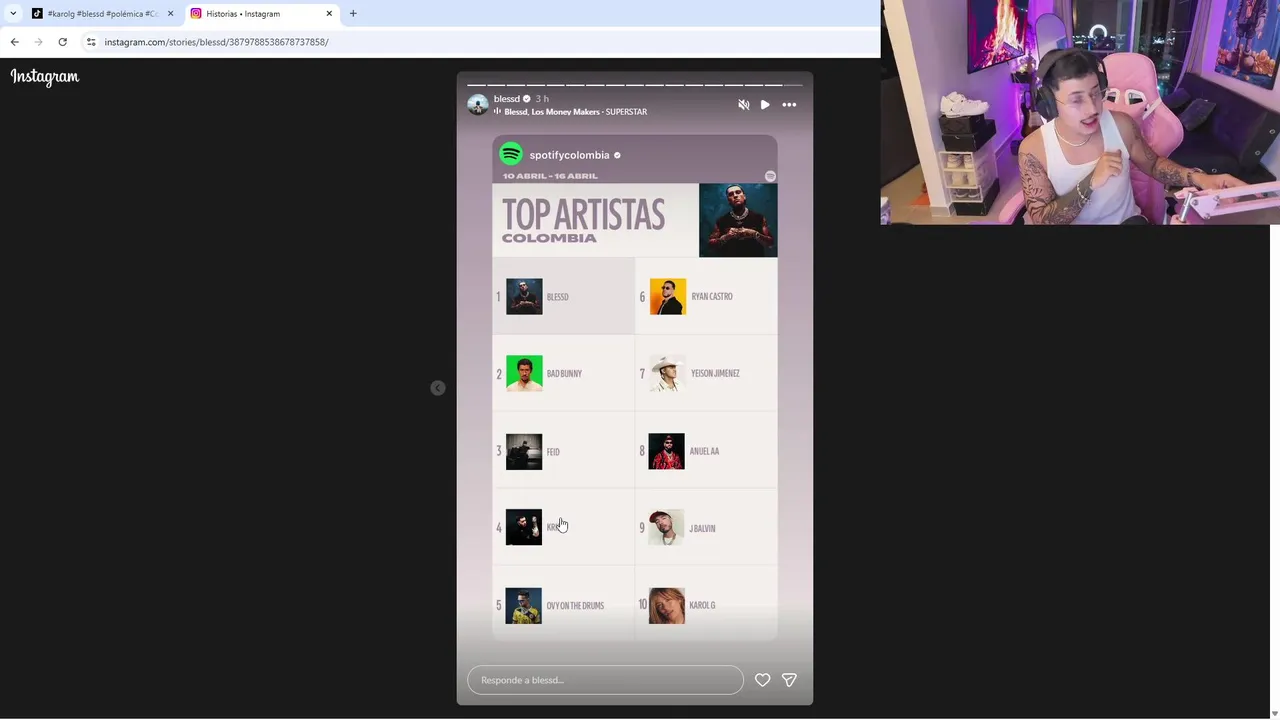The width and height of the screenshot is (1280, 720).
Task: Click the 'J BALVIN' name text
Action: click(x=702, y=529)
